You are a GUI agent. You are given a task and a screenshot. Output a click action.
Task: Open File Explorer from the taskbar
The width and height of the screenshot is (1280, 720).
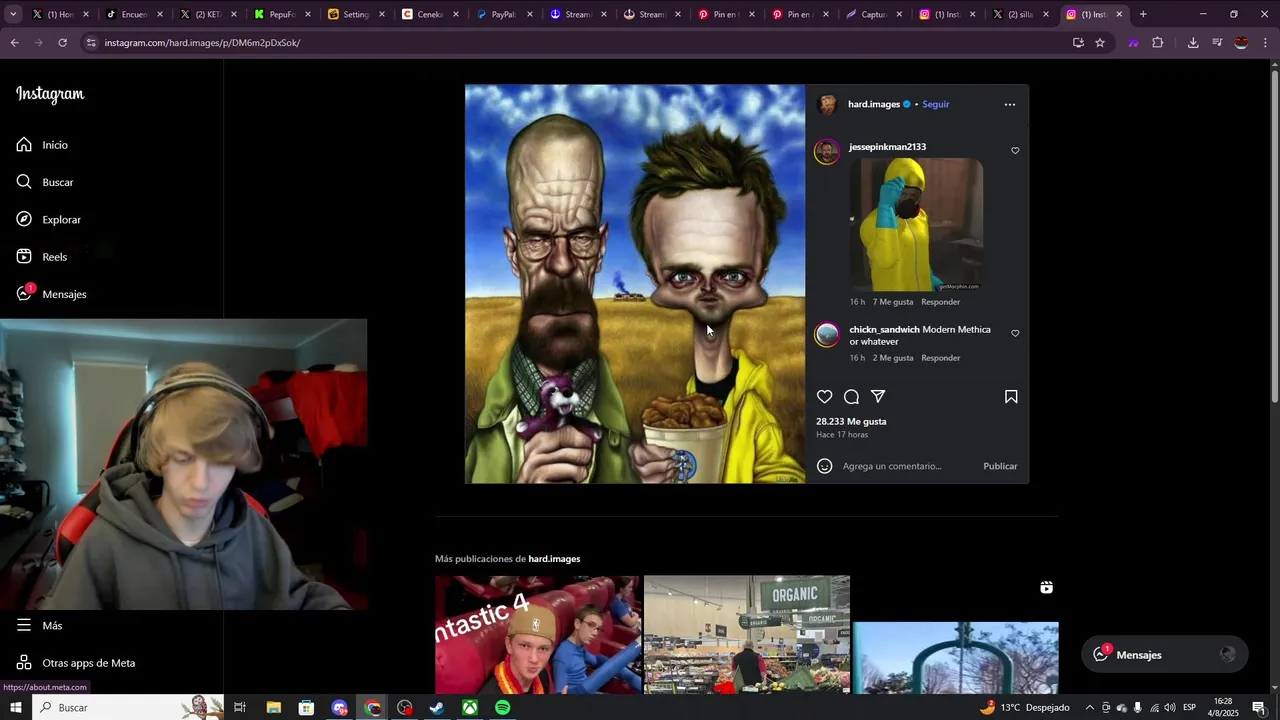[273, 707]
